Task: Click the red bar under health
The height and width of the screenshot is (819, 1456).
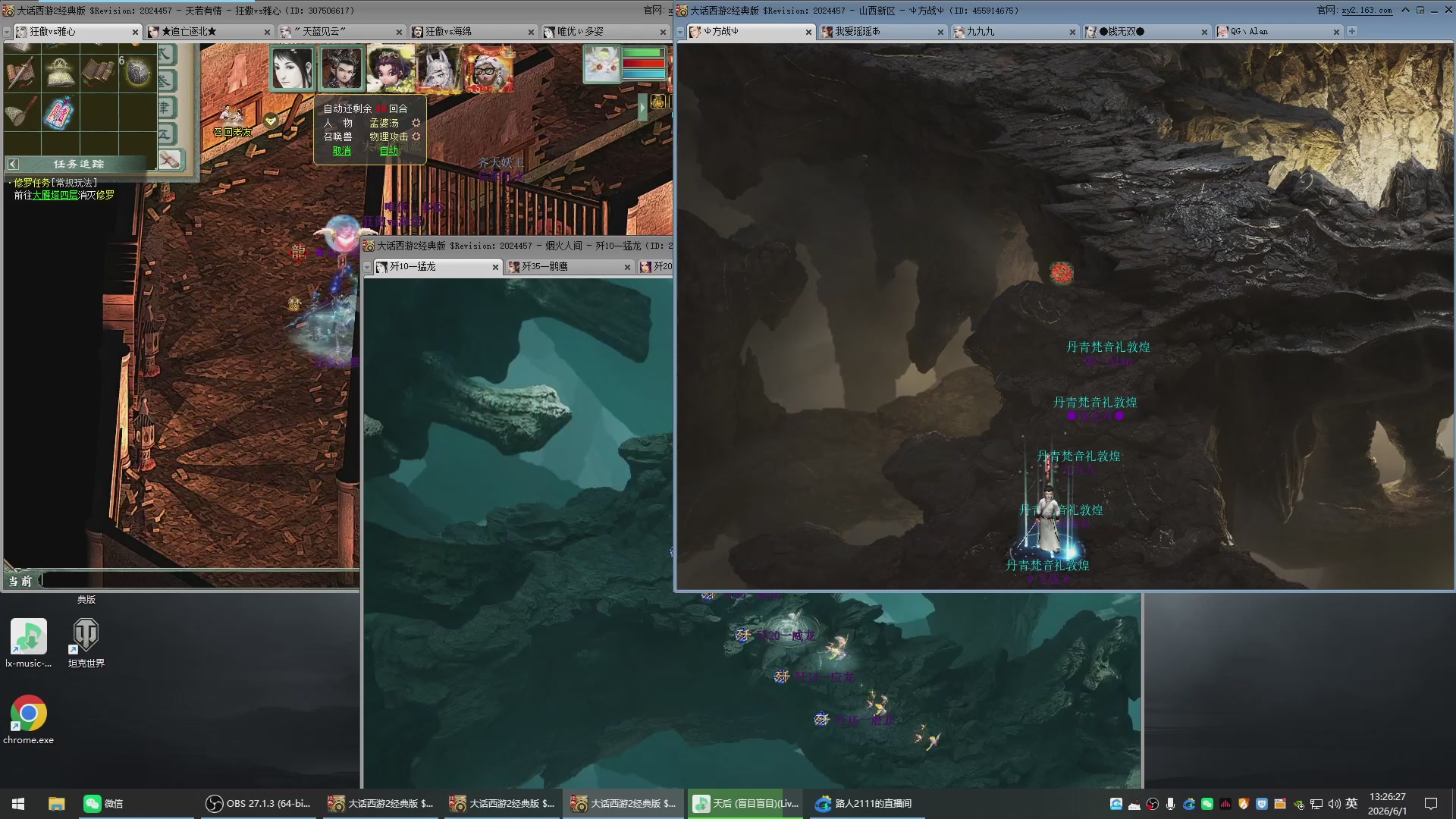Action: tap(643, 64)
